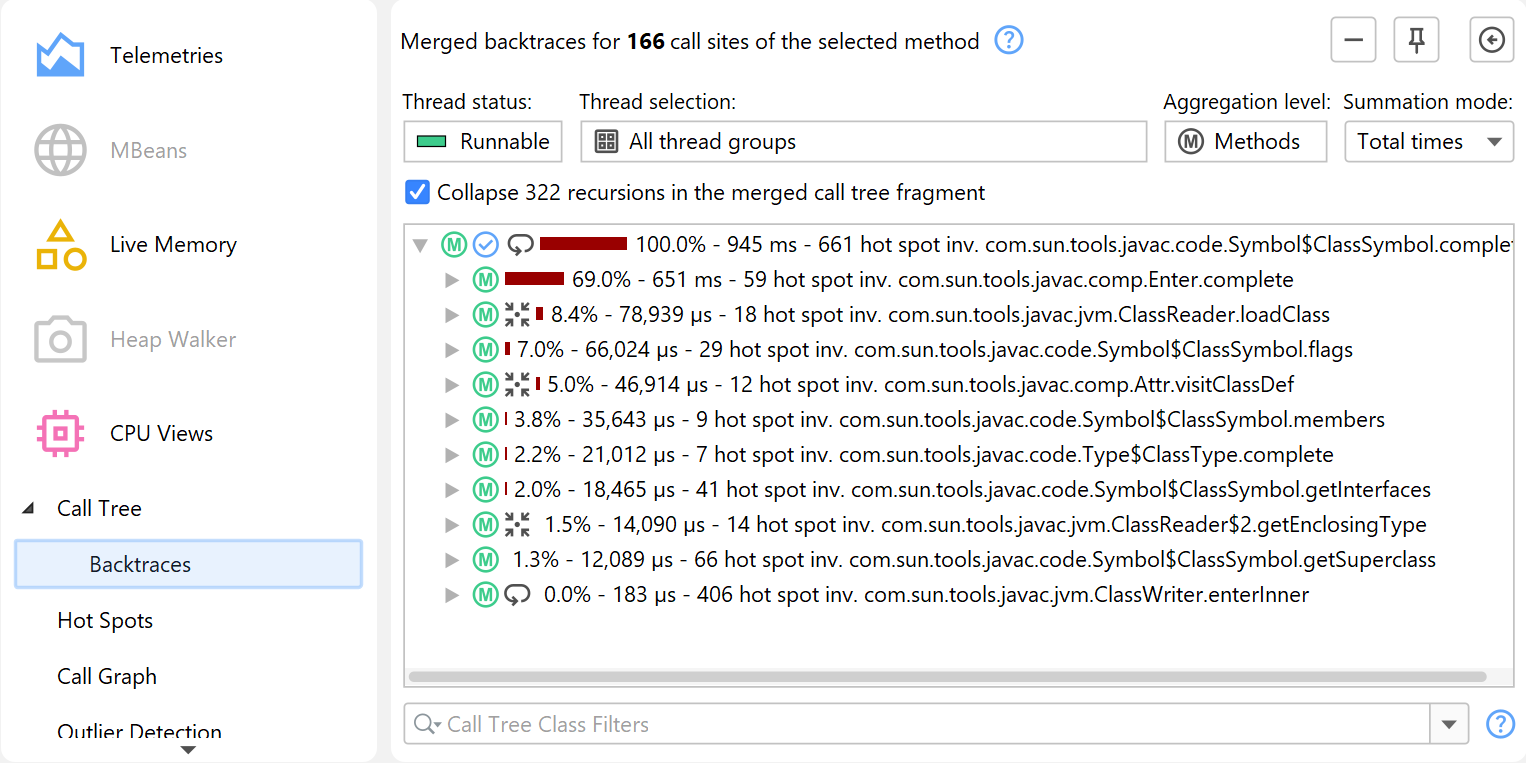Click the pin view button
Image resolution: width=1526 pixels, height=763 pixels.
click(1416, 40)
